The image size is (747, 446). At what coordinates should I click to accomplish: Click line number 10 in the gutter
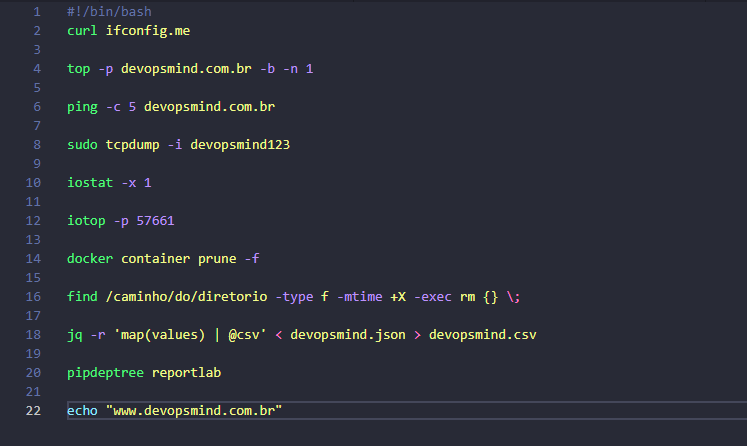(33, 183)
